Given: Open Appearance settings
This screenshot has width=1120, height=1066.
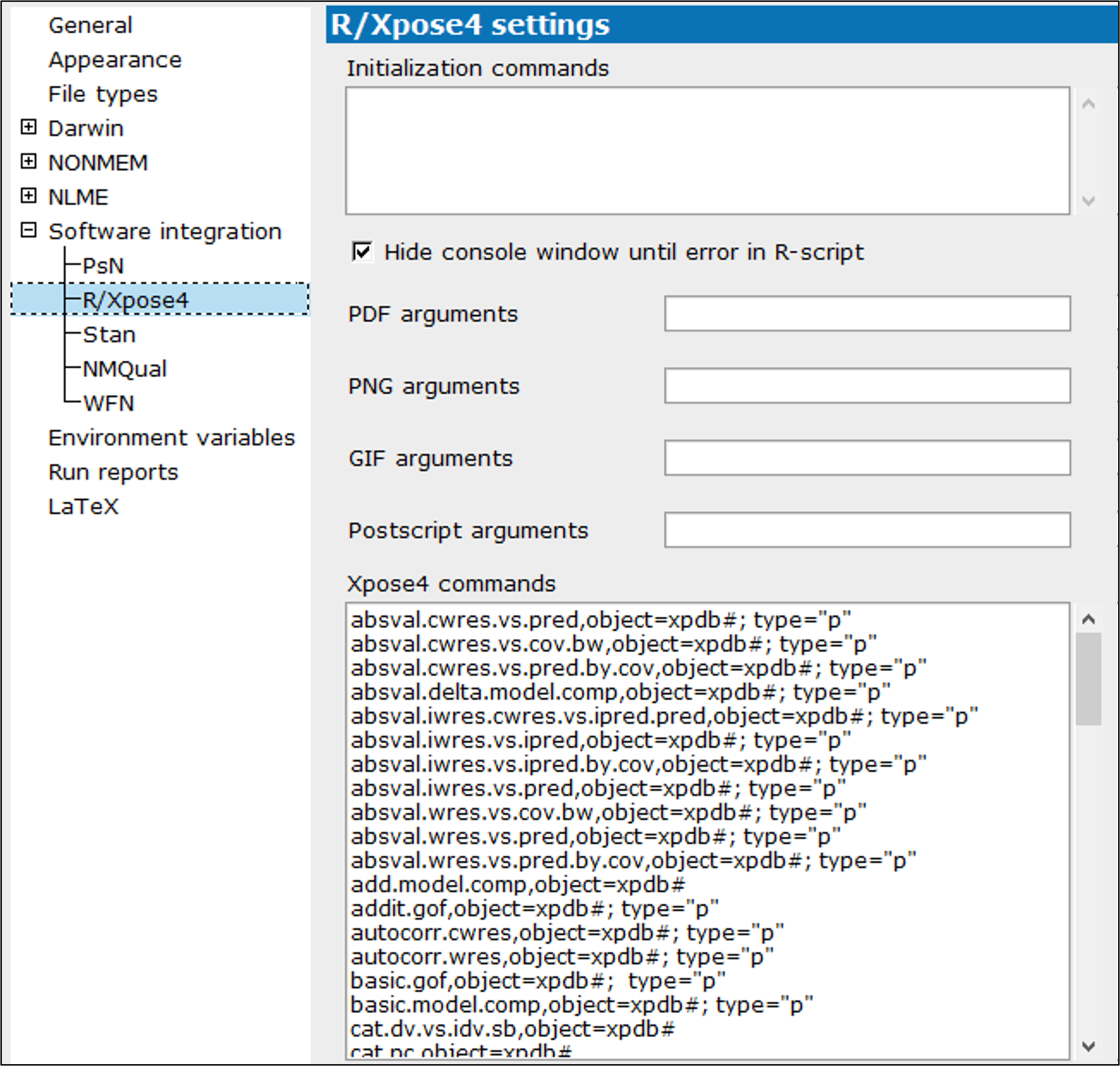Looking at the screenshot, I should tap(115, 60).
